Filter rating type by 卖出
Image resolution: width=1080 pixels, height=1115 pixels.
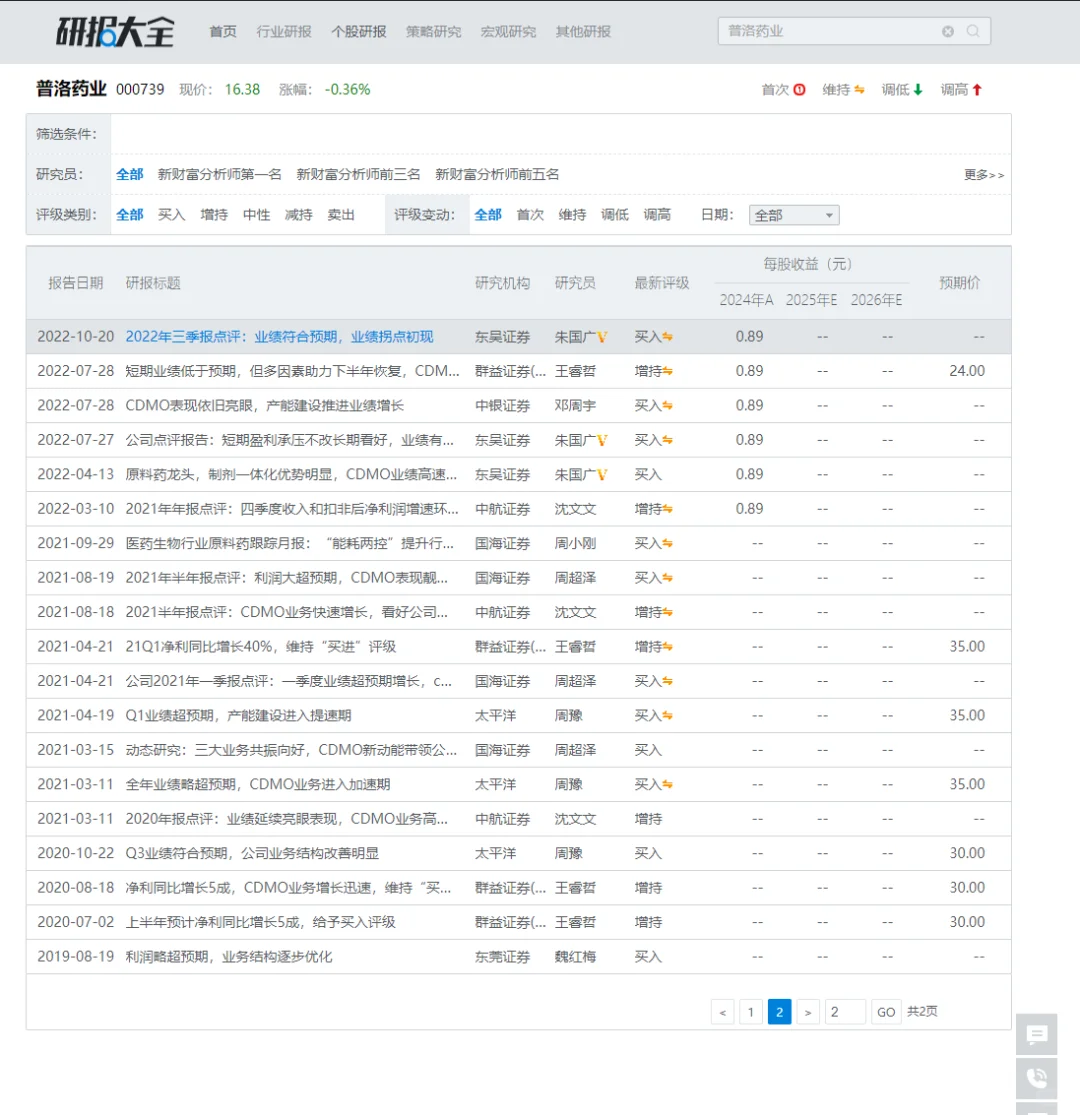tap(341, 215)
